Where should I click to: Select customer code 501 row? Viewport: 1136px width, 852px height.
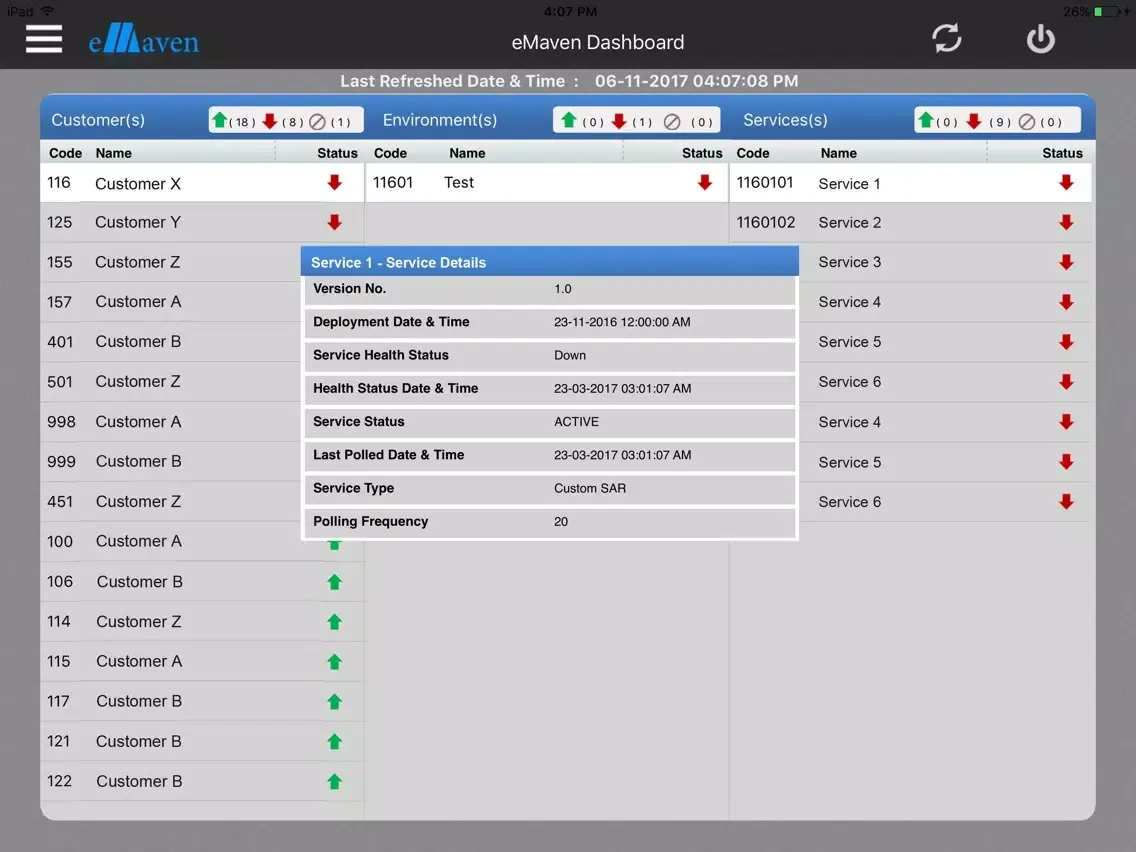pos(171,382)
